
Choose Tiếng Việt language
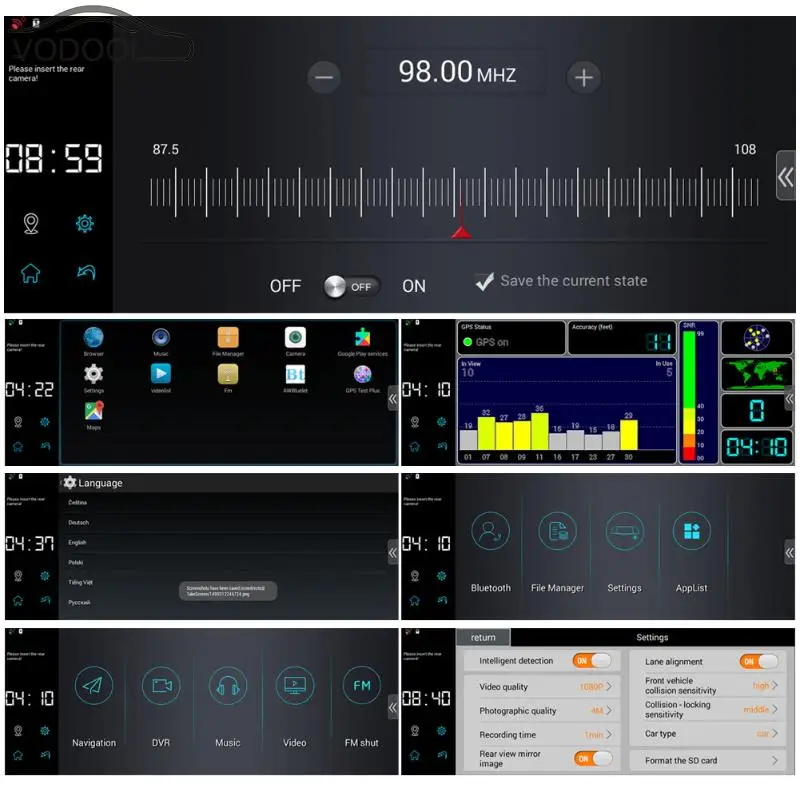(228, 582)
